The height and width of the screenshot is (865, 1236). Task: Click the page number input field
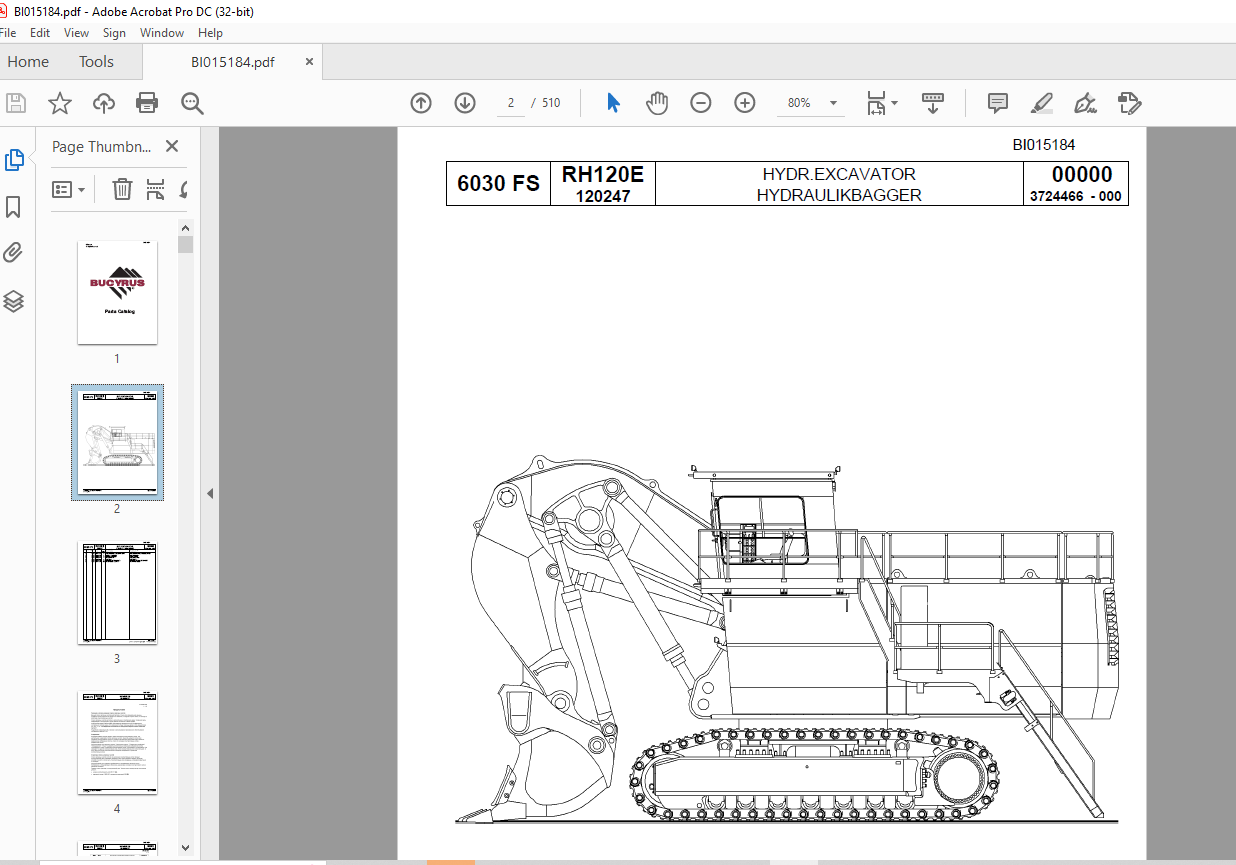click(510, 103)
